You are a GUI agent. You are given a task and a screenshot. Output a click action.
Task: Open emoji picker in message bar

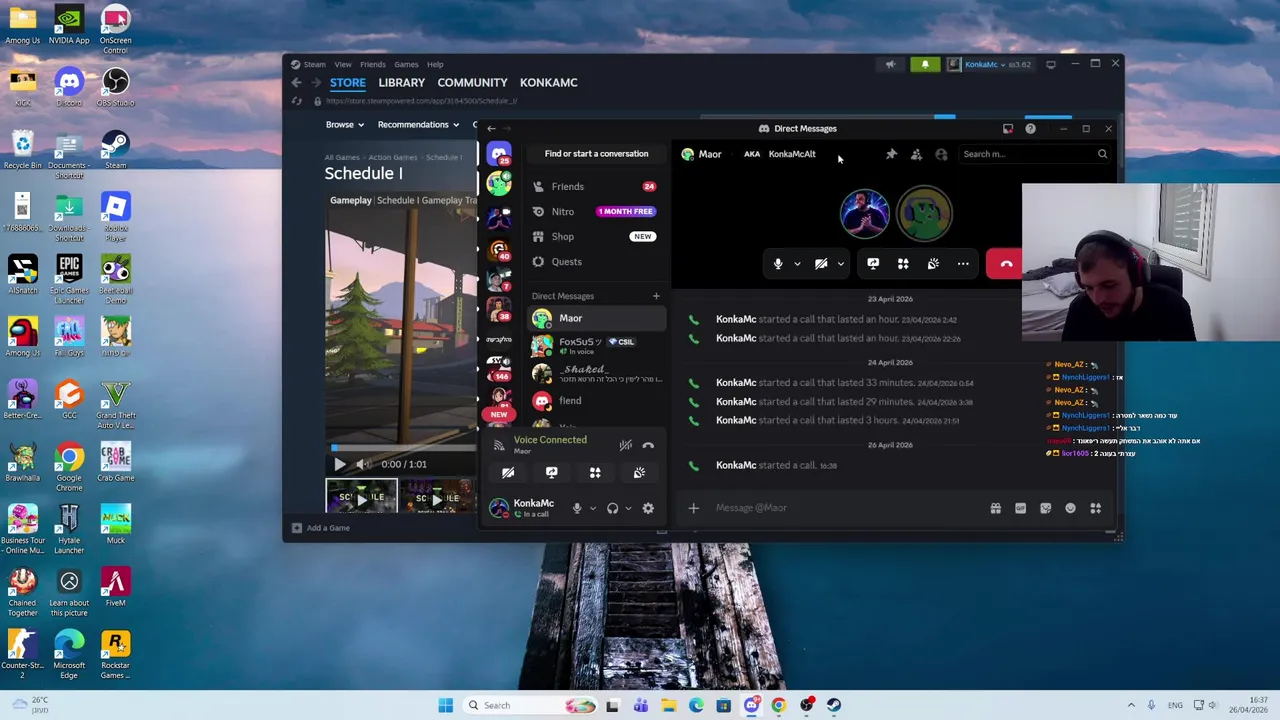tap(1070, 508)
